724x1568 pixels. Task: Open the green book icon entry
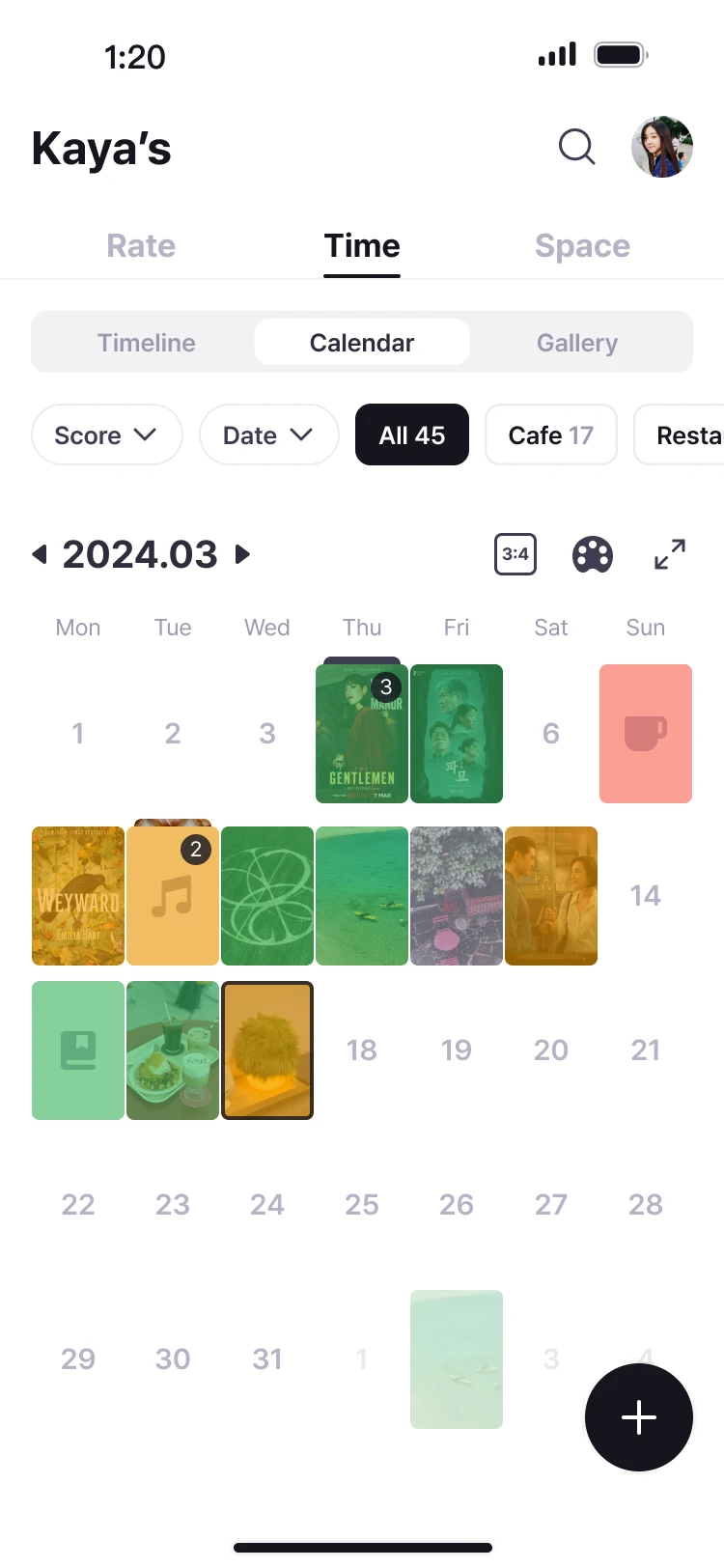pos(78,1050)
